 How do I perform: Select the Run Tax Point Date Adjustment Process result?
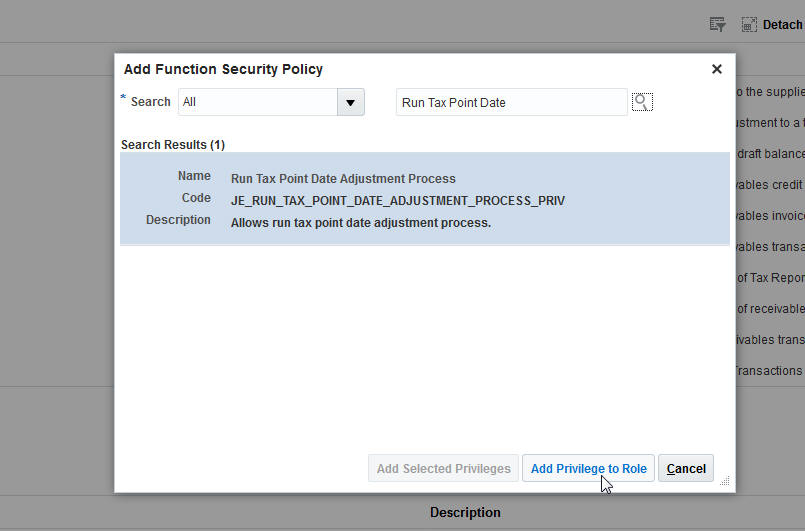coord(343,179)
